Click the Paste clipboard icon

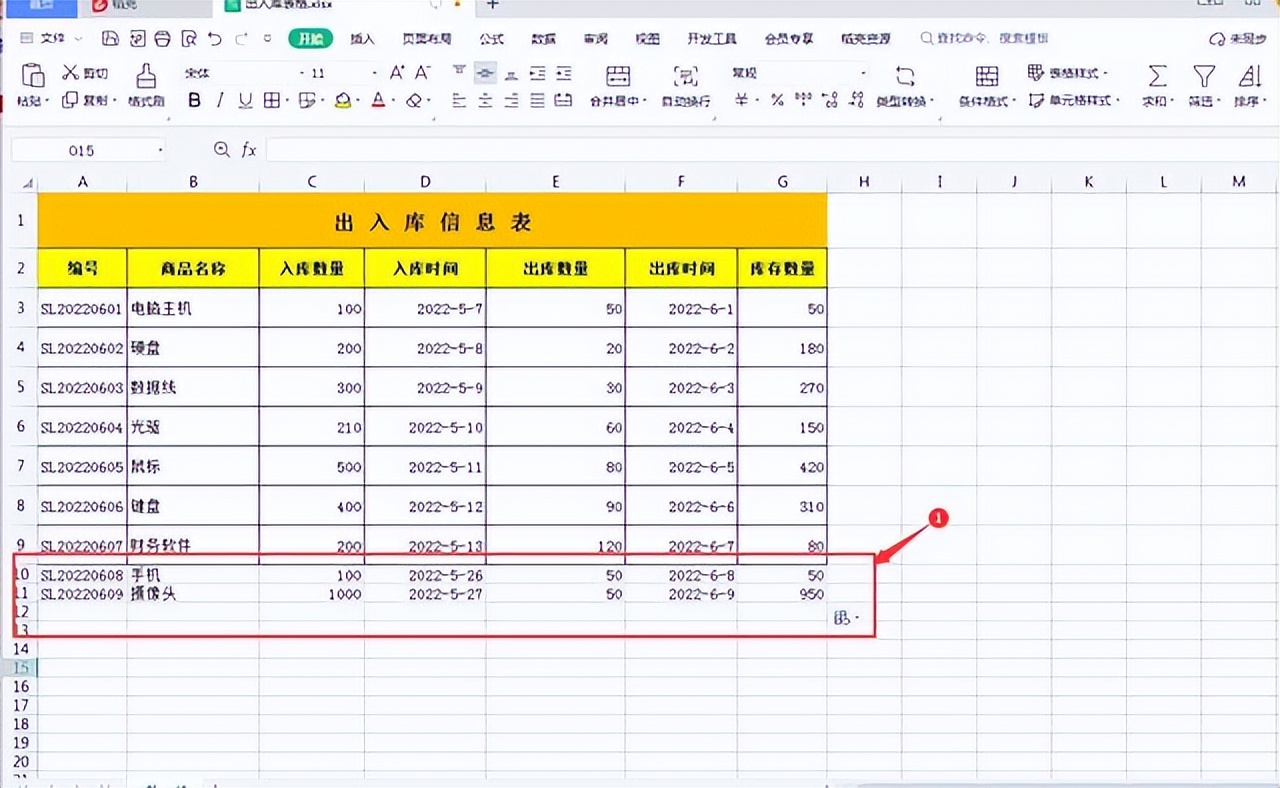[x=33, y=75]
